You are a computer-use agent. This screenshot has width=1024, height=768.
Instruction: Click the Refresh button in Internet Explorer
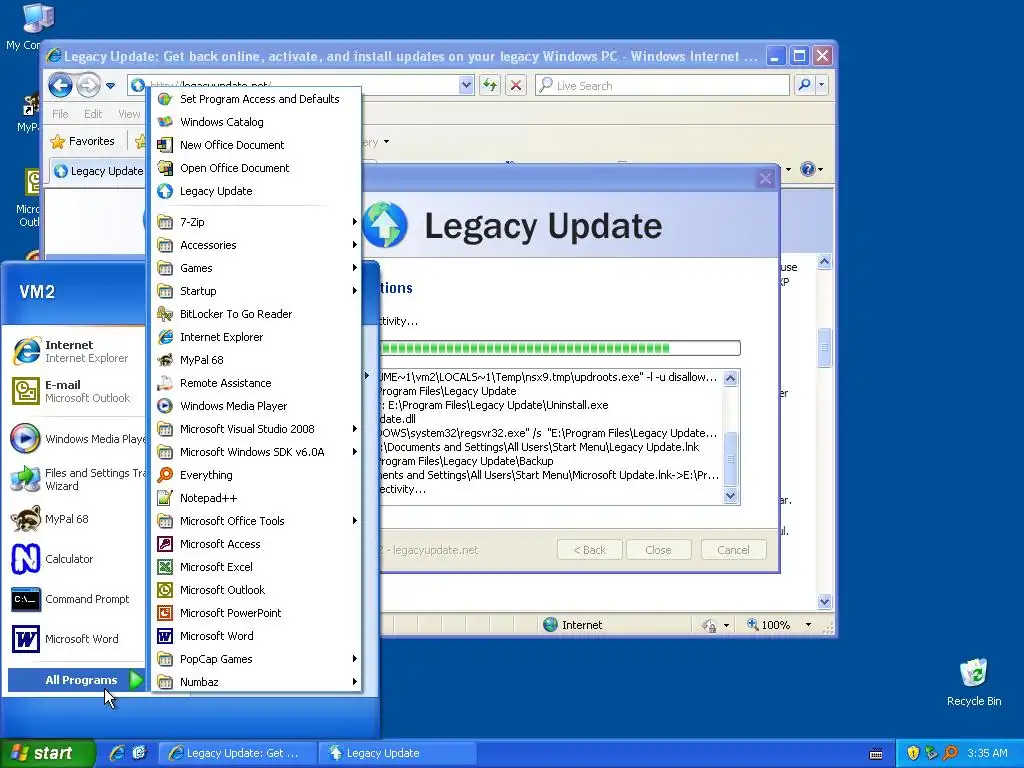(490, 85)
